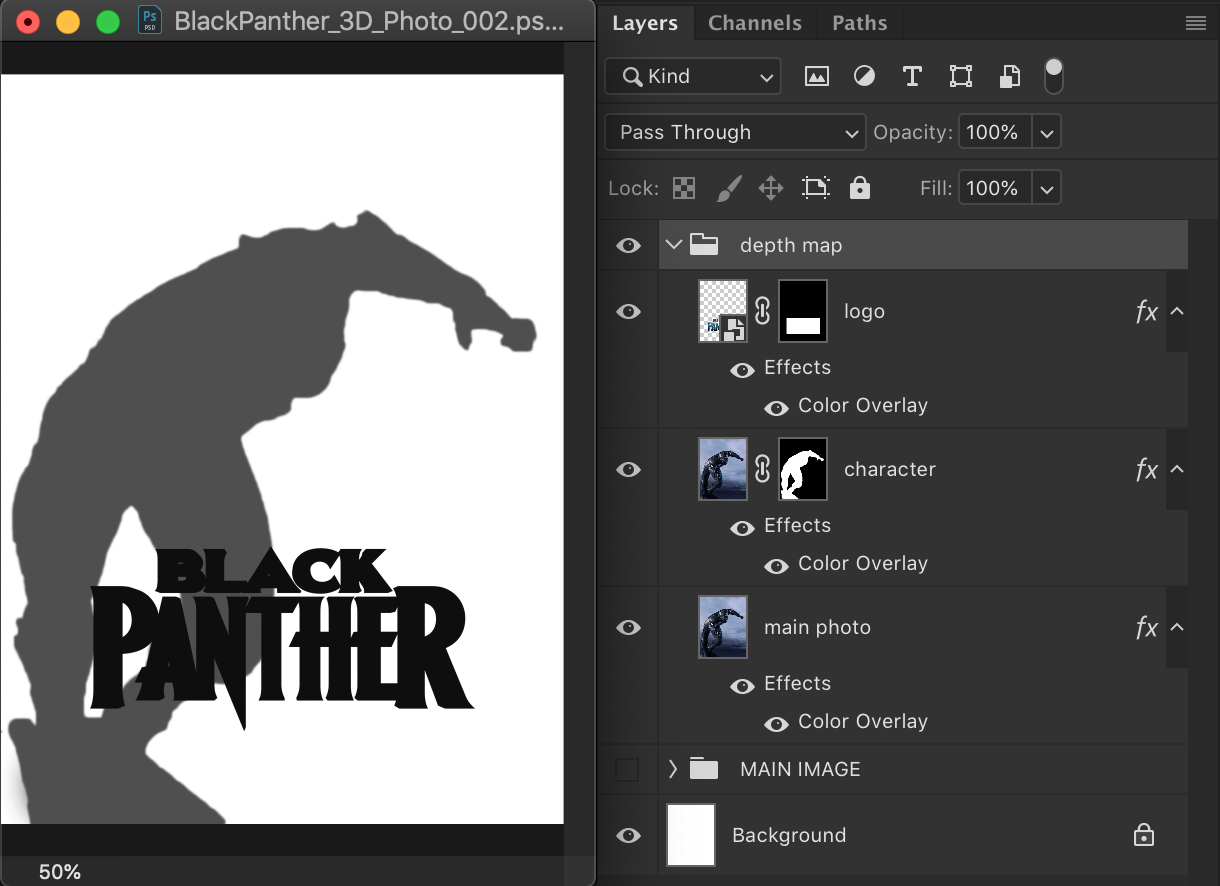Lock transparent pixels icon
Viewport: 1220px width, 886px height.
684,188
